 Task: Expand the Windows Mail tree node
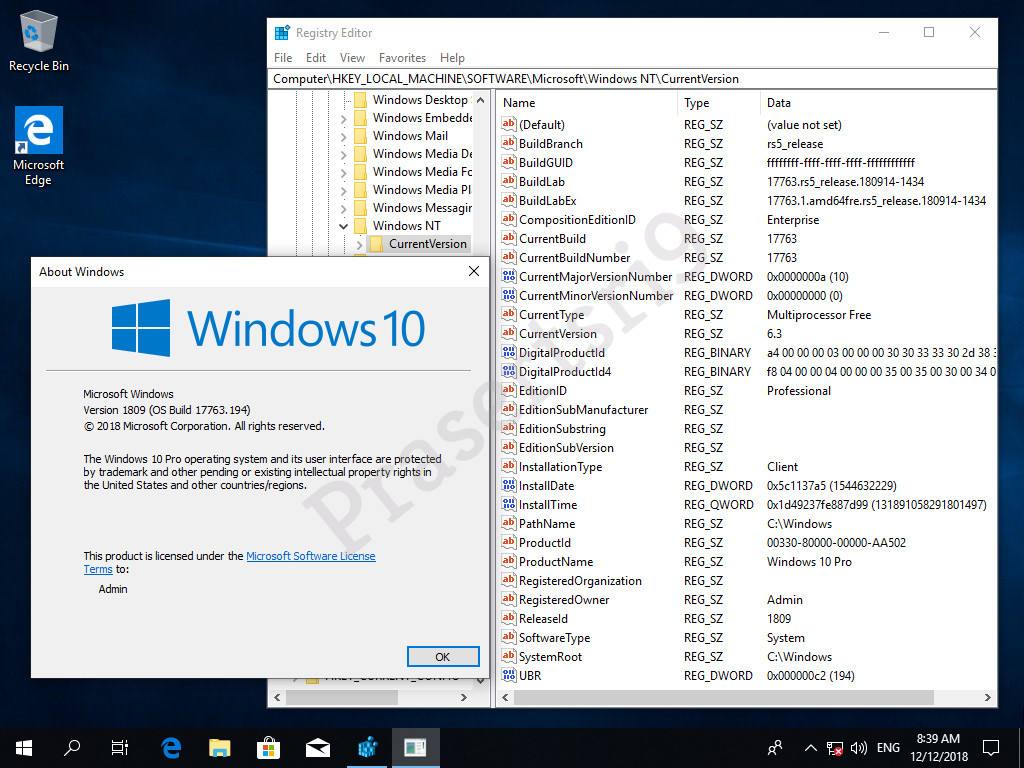coord(344,136)
